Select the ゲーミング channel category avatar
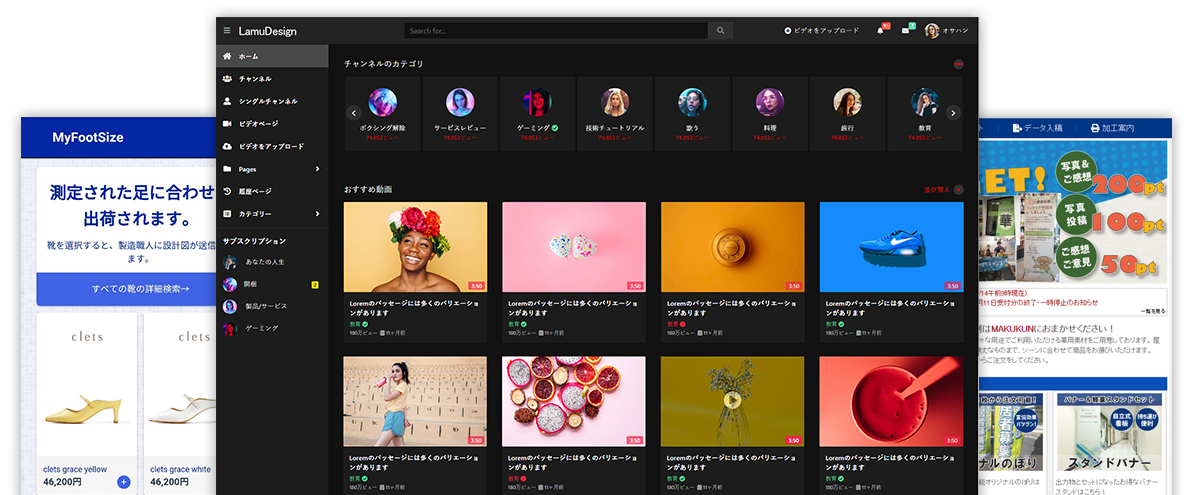 pyautogui.click(x=537, y=102)
